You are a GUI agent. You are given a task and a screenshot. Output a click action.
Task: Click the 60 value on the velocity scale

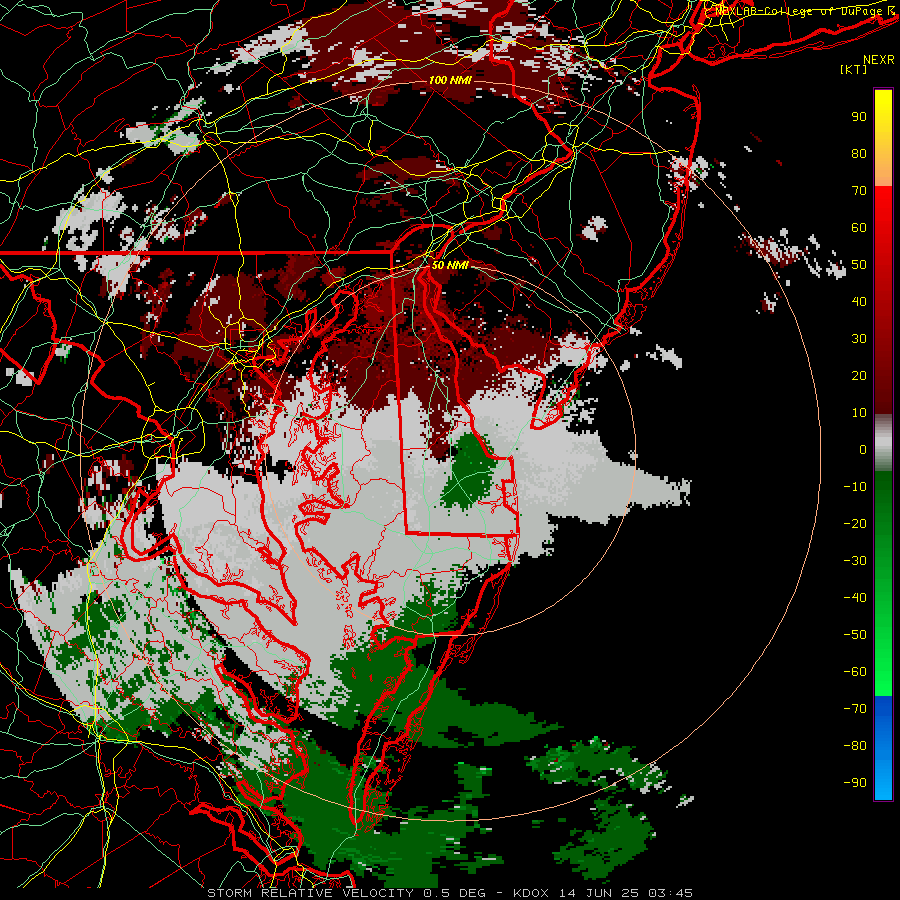pos(859,227)
